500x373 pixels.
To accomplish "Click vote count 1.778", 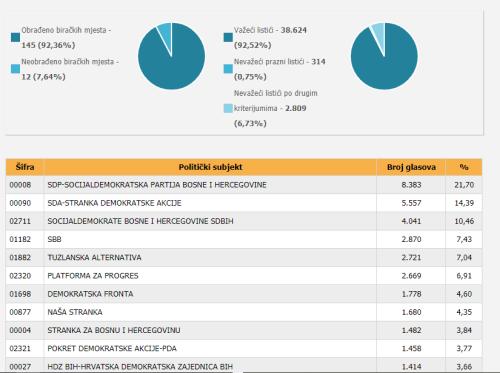I will [x=411, y=294].
